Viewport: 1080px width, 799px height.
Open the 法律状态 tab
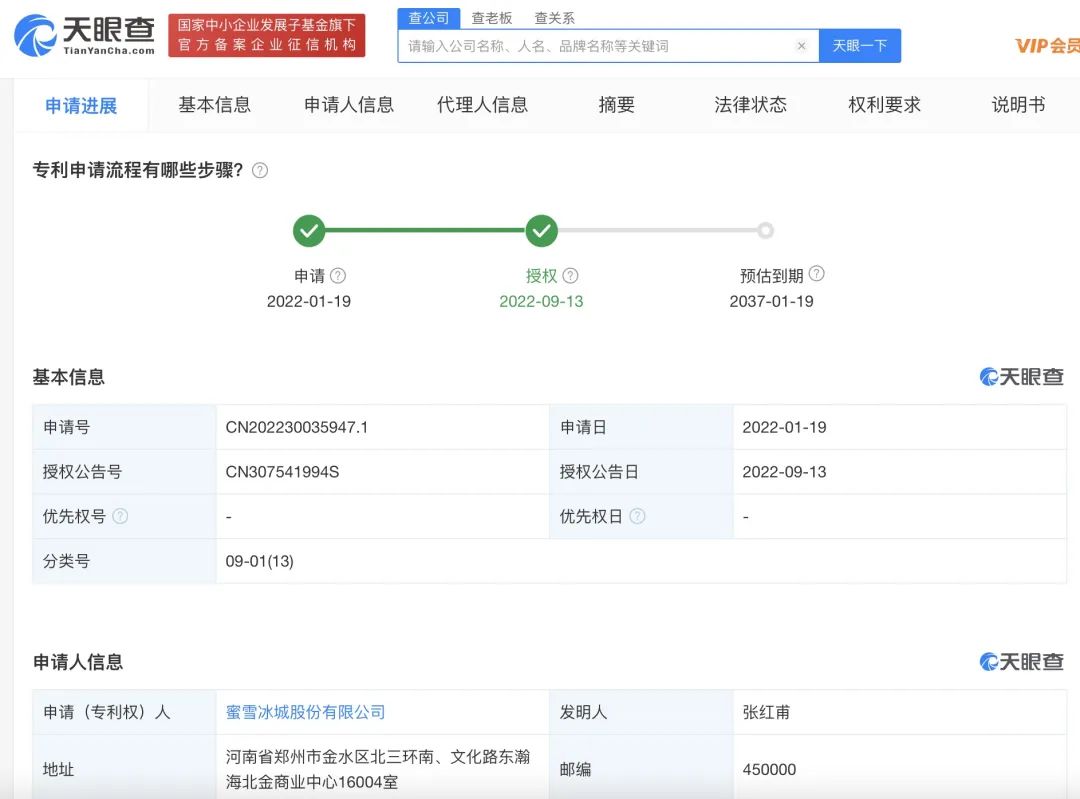tap(750, 105)
